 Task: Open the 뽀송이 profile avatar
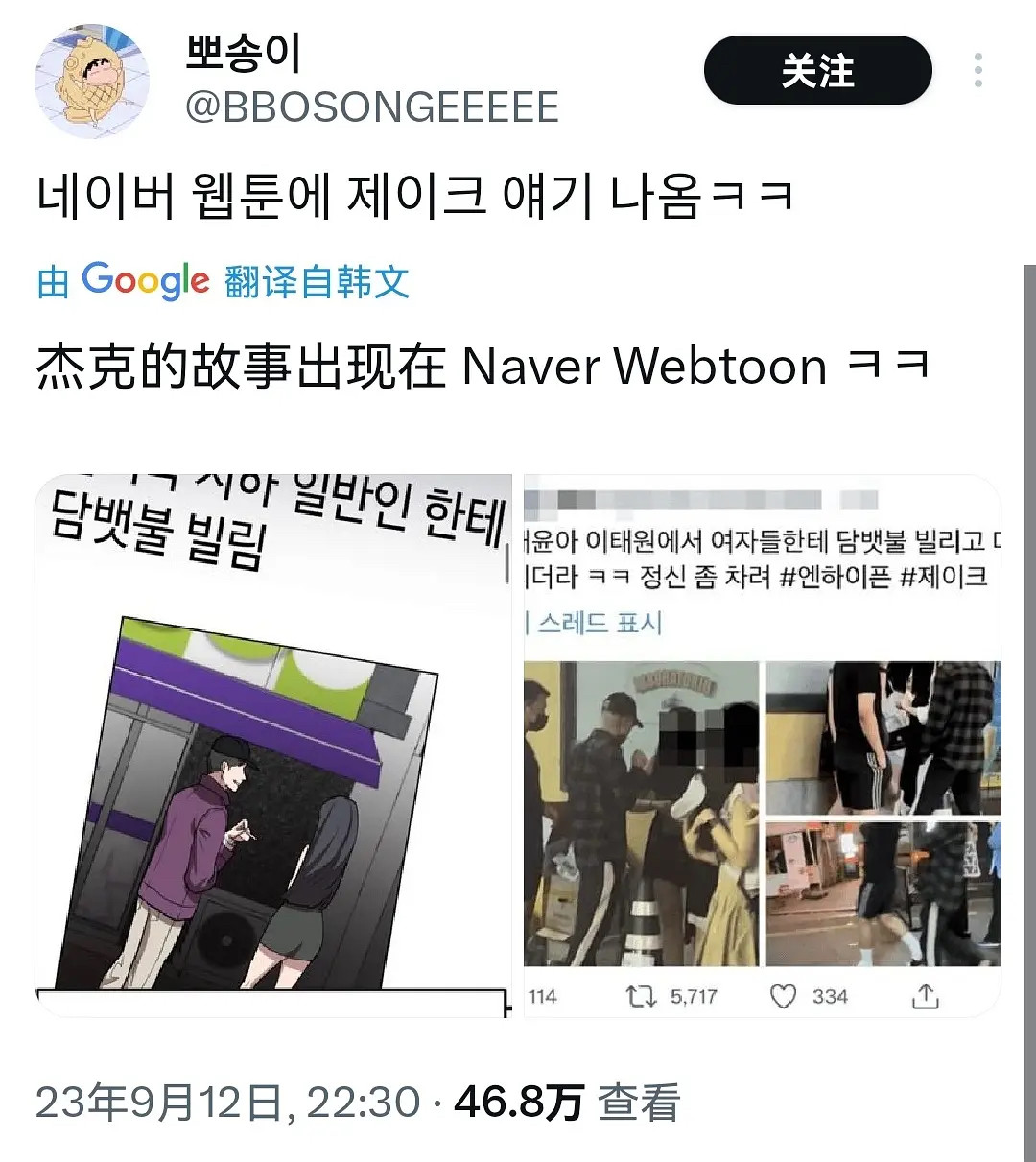point(92,82)
